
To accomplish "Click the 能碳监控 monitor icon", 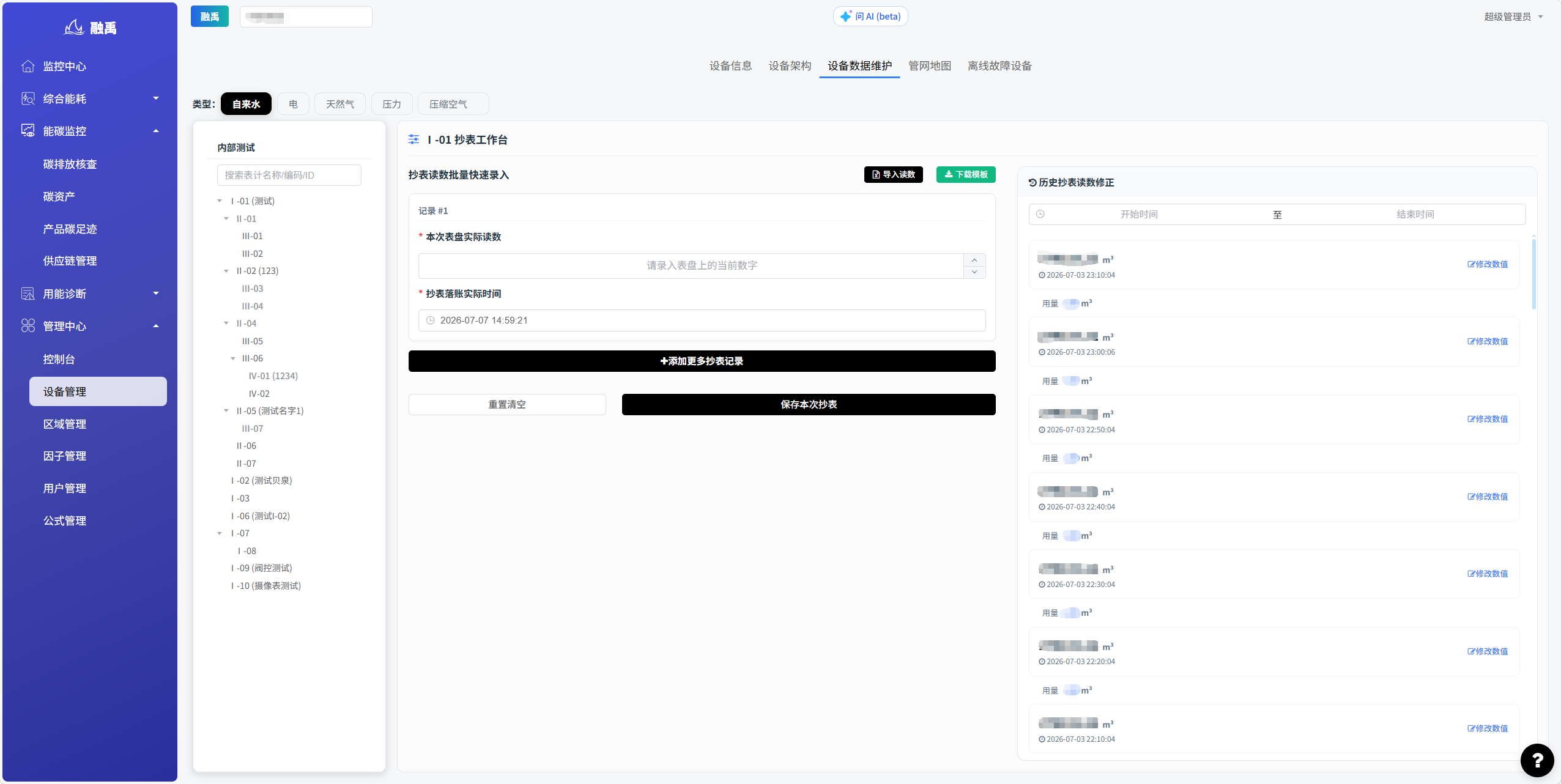I will click(x=28, y=131).
